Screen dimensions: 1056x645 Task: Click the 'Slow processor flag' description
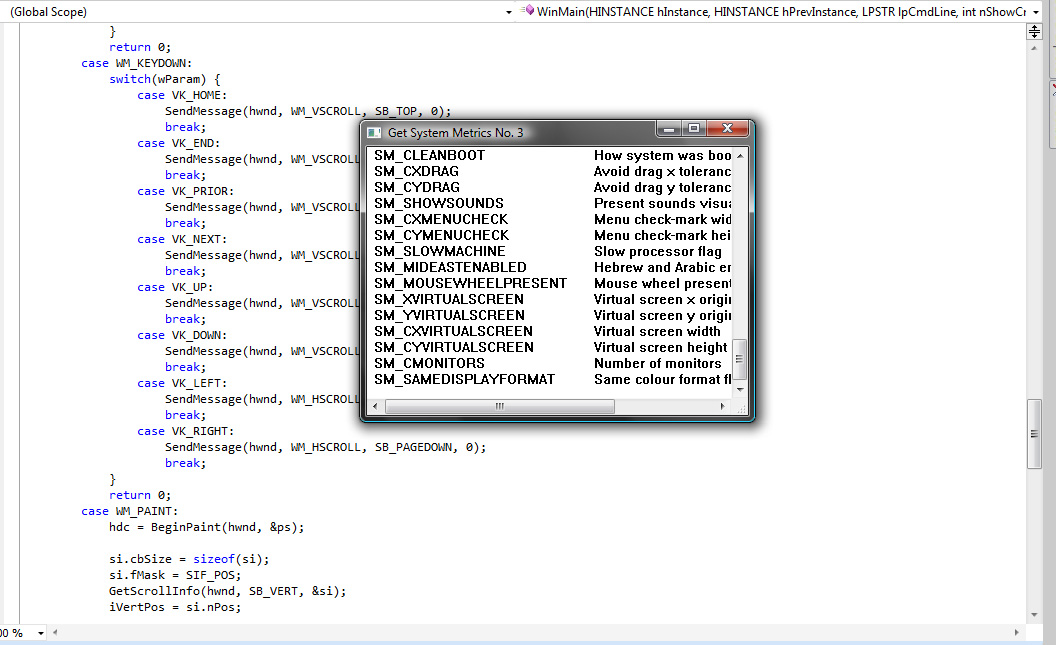coord(657,252)
